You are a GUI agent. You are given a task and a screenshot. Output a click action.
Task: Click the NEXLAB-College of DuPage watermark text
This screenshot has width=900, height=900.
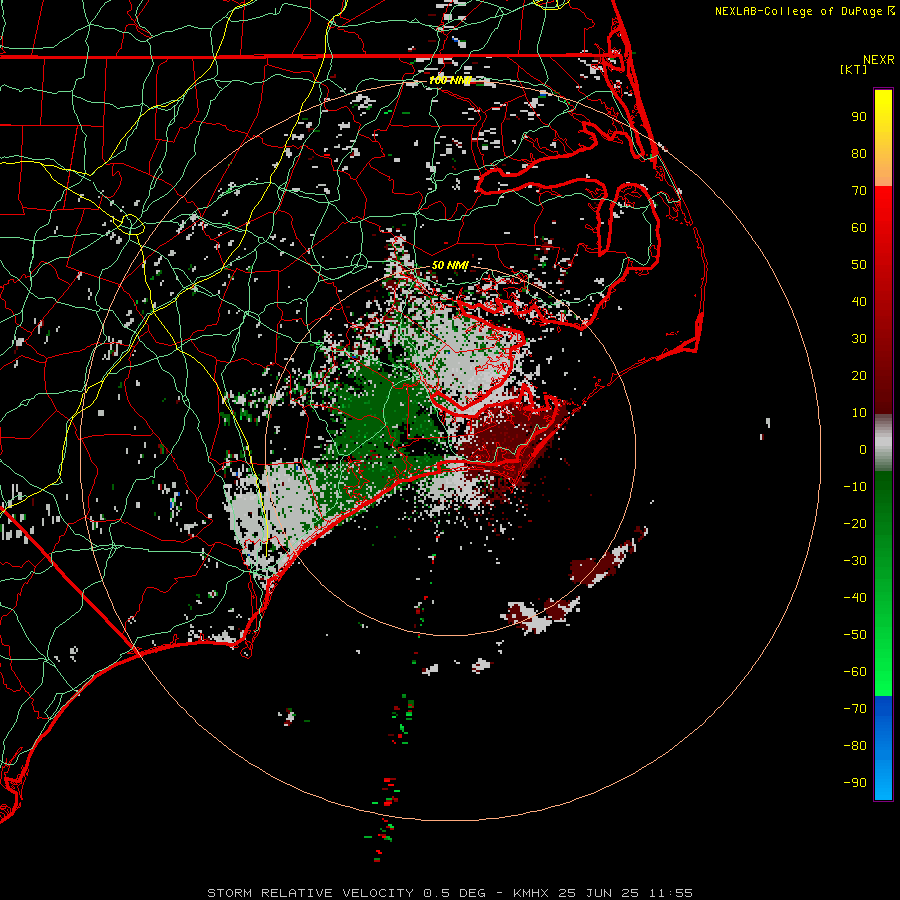click(804, 11)
